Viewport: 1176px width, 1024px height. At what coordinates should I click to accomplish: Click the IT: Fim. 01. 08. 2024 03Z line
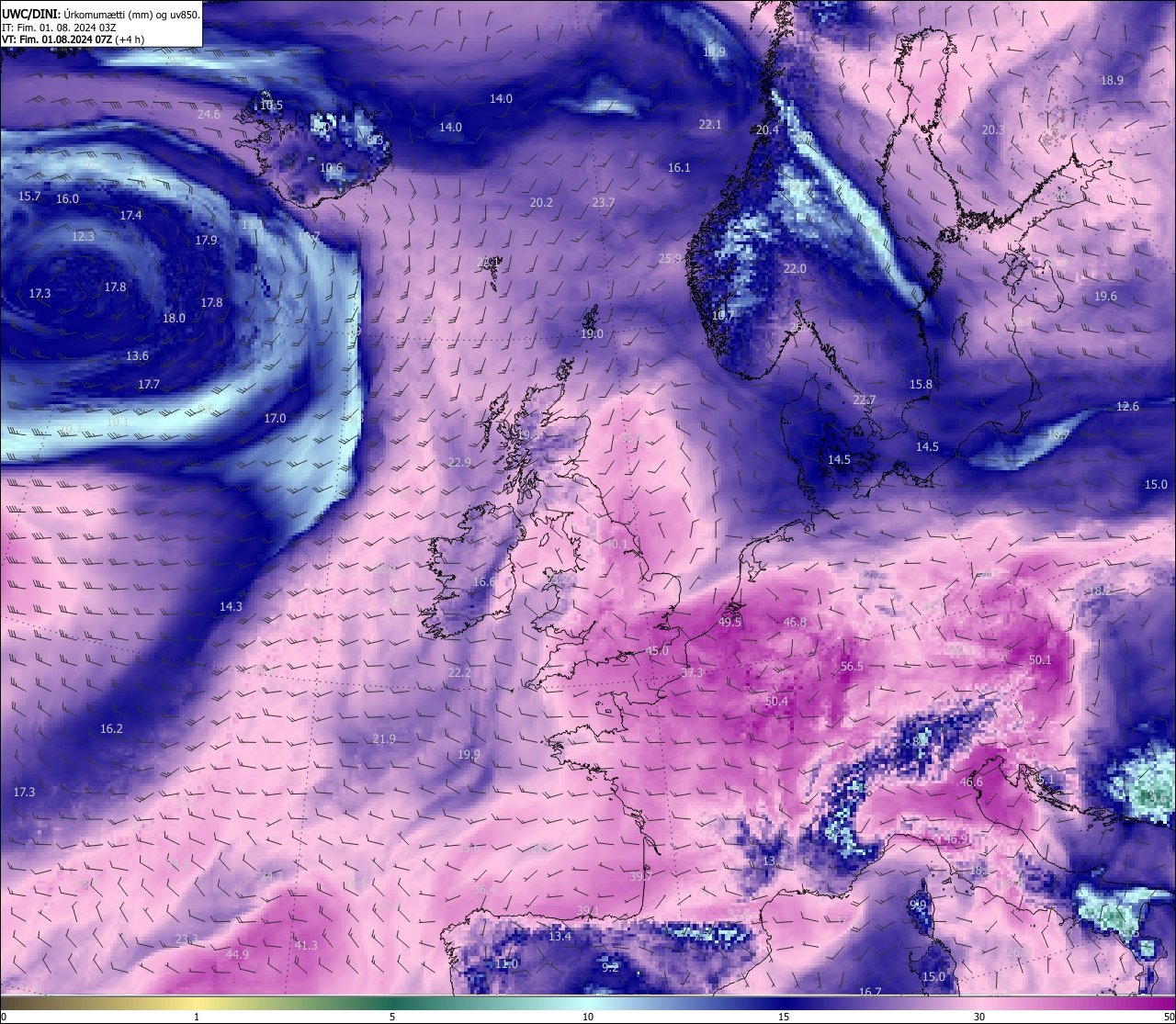59,28
